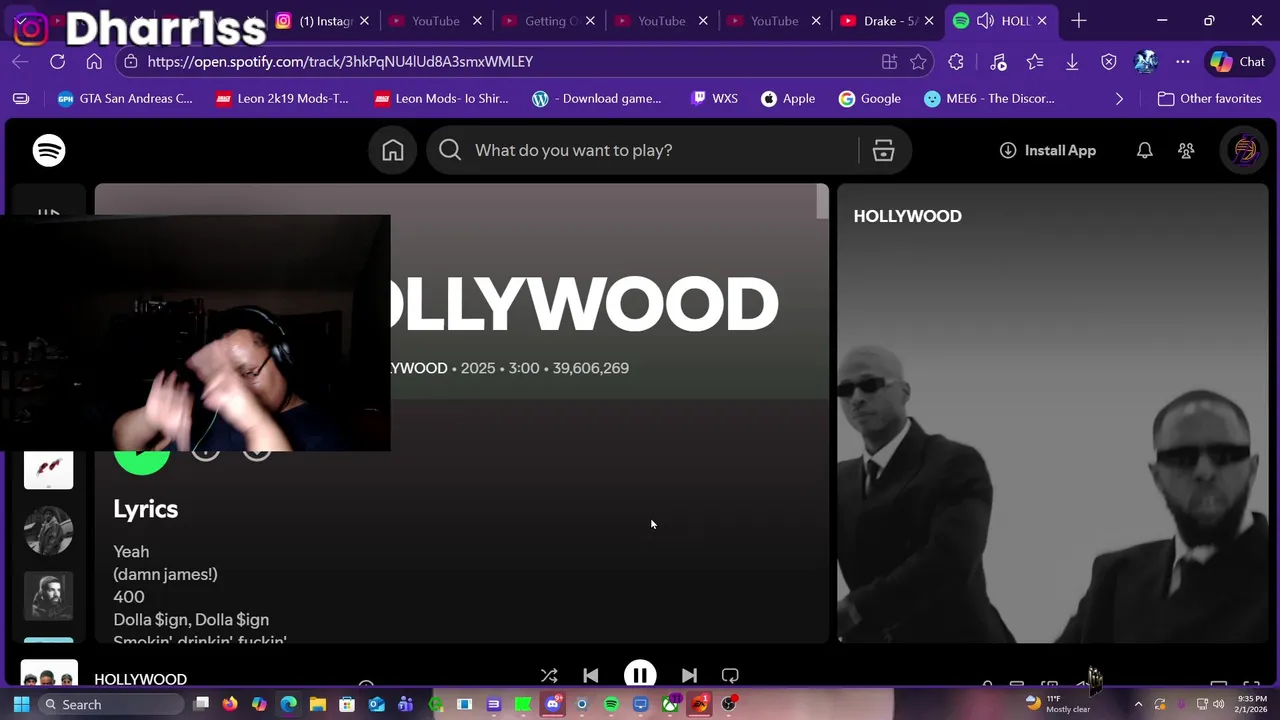Open Leon 2k19 Mods bookmark
1280x720 pixels.
(x=282, y=99)
